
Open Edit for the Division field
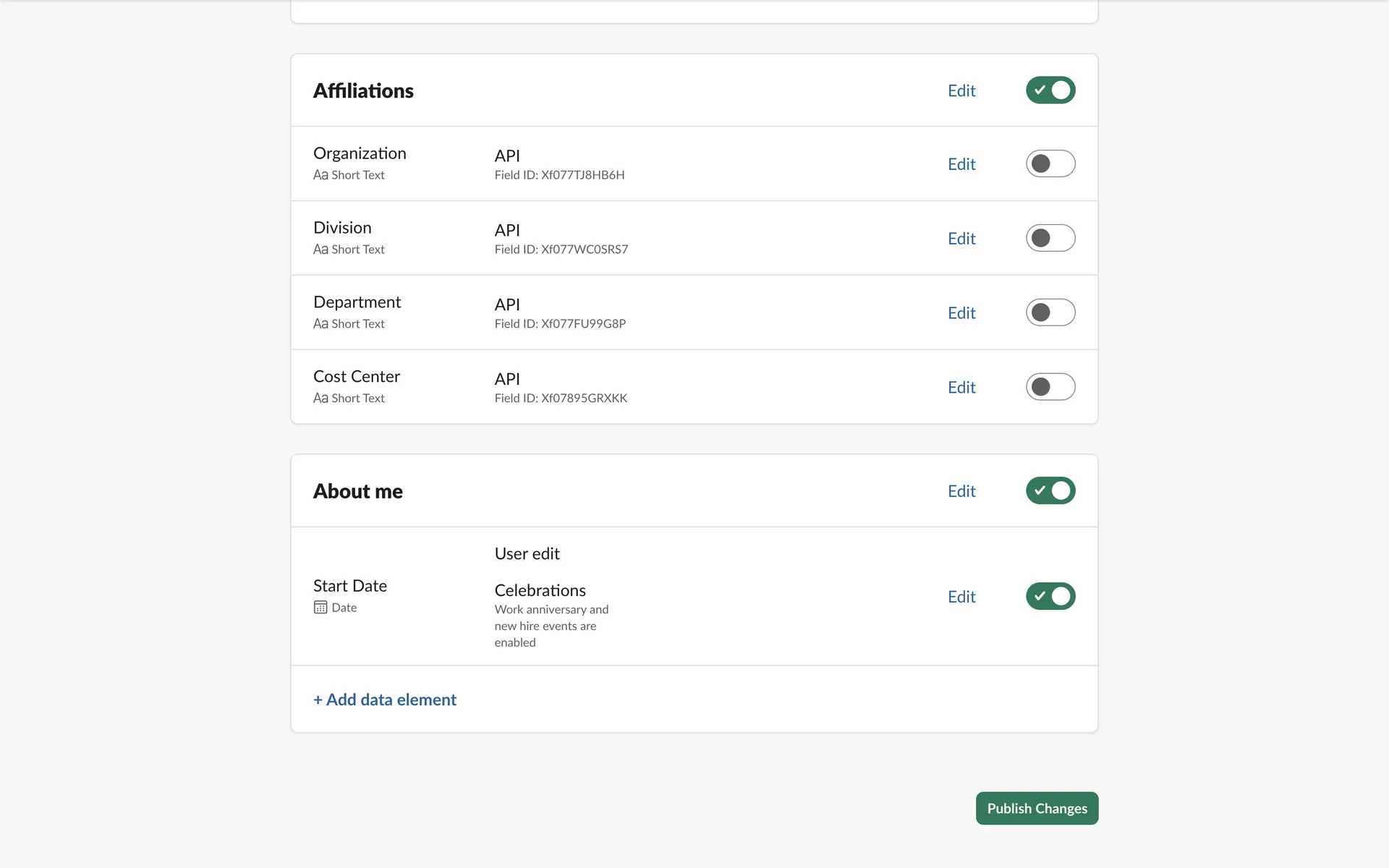coord(961,239)
